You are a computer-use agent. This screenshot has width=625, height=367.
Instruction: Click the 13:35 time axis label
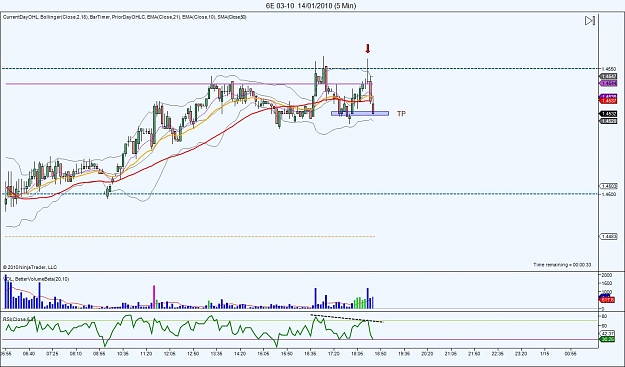click(216, 353)
